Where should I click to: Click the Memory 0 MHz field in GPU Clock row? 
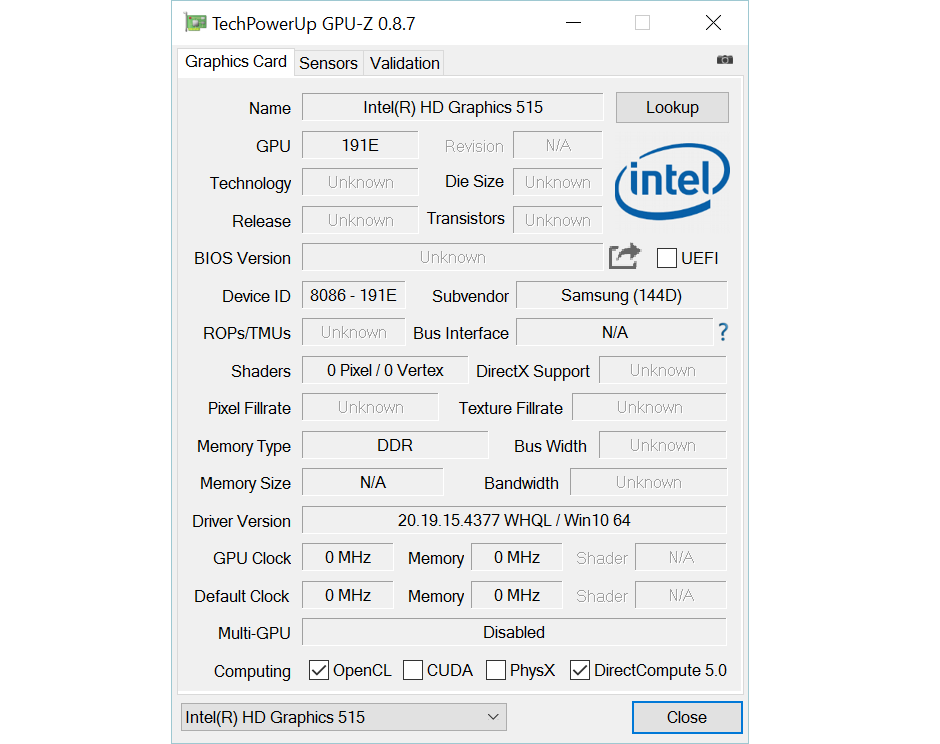517,558
